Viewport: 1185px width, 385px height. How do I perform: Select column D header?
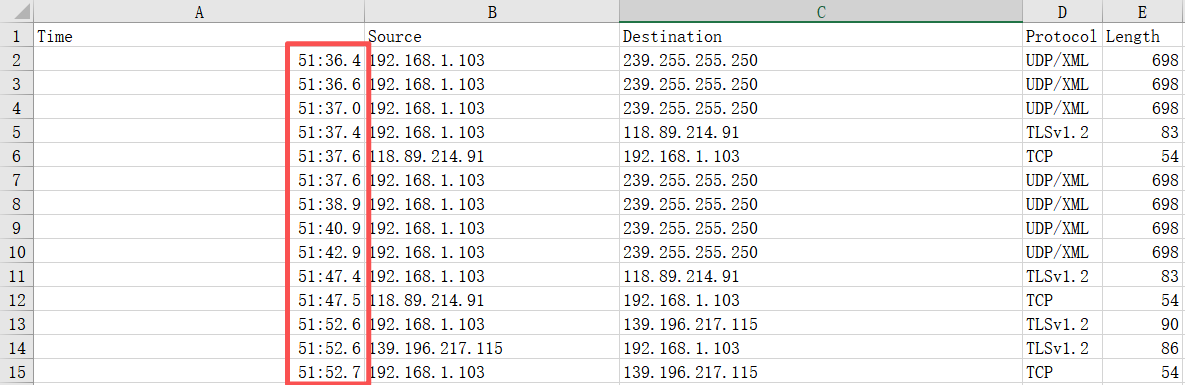pos(1062,11)
